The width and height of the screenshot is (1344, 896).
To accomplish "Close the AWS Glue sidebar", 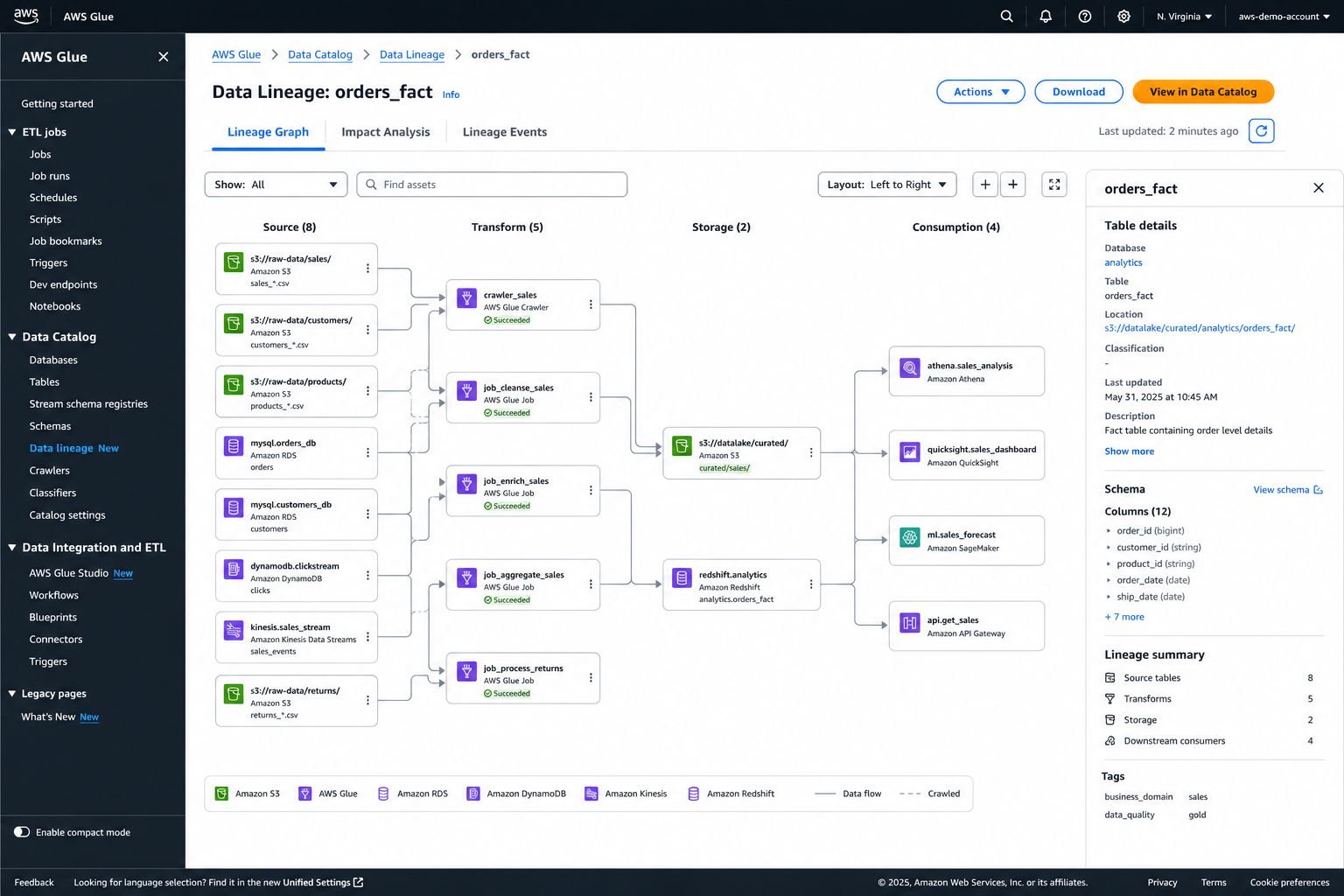I will click(164, 57).
